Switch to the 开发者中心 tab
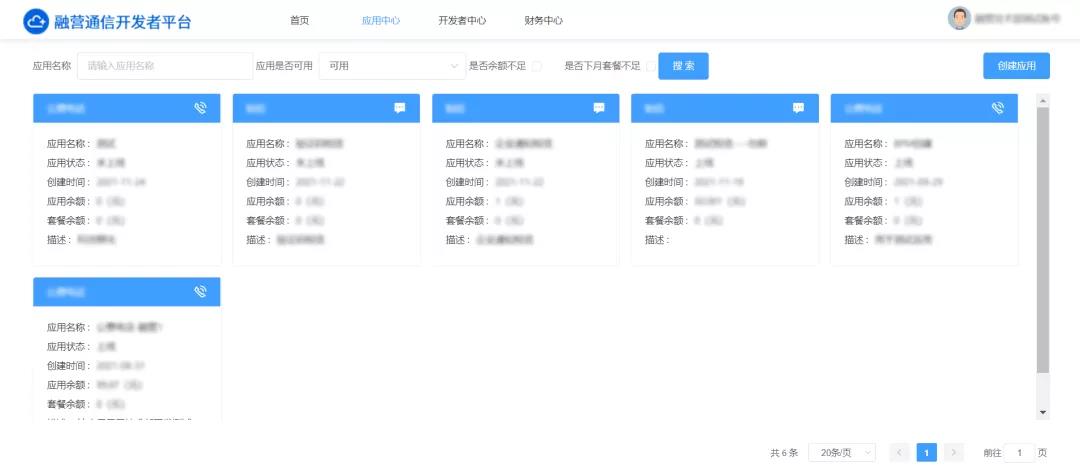Image resolution: width=1080 pixels, height=473 pixels. (x=462, y=20)
